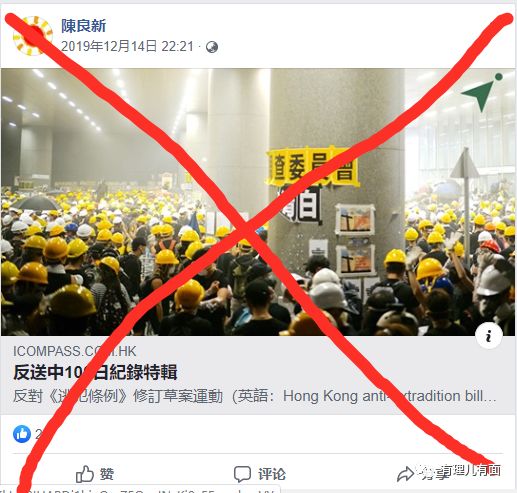Click the article description about the extradition bill

(x=255, y=396)
